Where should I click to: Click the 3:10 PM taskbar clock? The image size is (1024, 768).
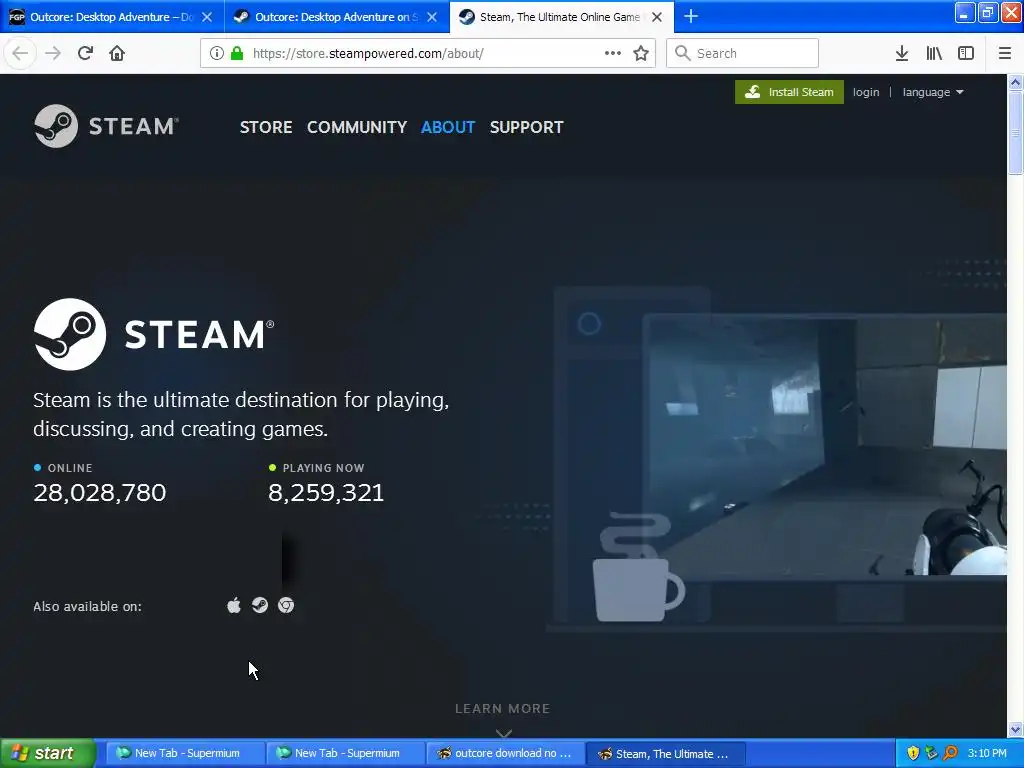[987, 753]
